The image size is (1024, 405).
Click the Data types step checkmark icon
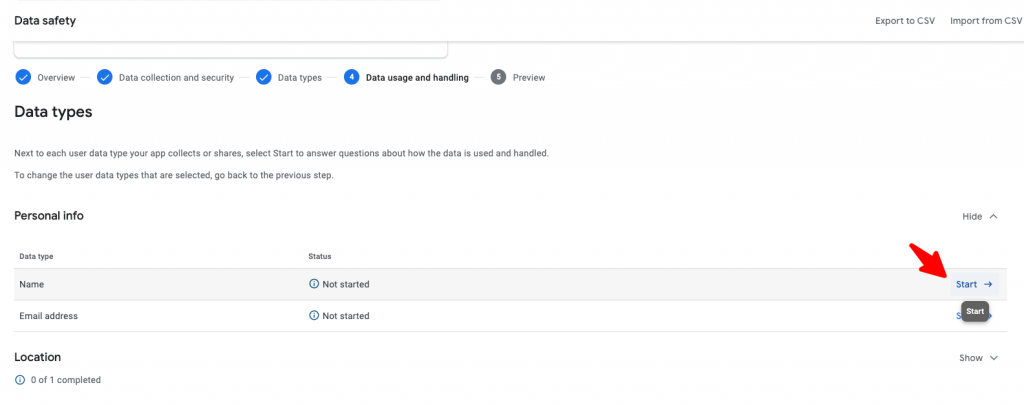[264, 78]
